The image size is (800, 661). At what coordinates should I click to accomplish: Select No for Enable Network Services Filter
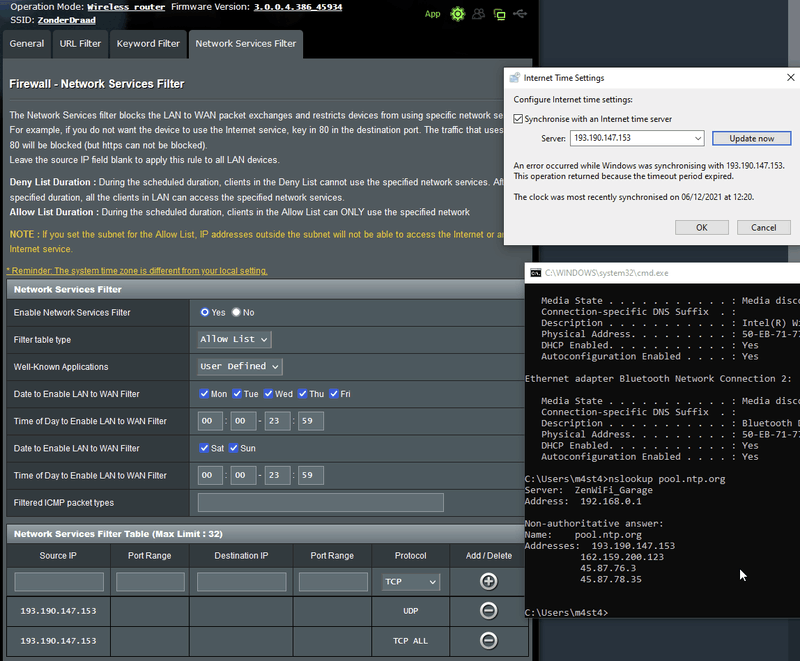[236, 312]
